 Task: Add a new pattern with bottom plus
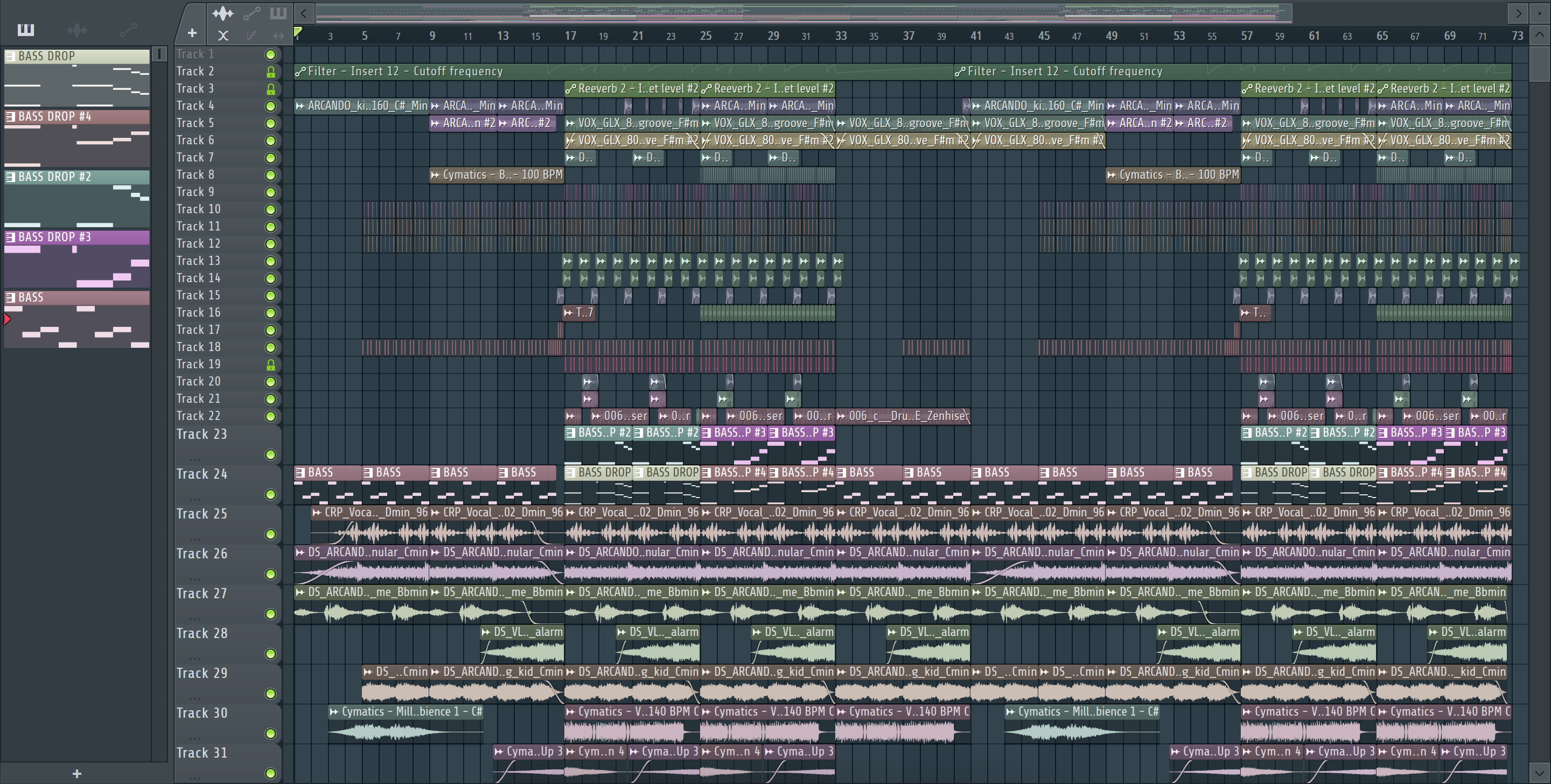tap(76, 773)
